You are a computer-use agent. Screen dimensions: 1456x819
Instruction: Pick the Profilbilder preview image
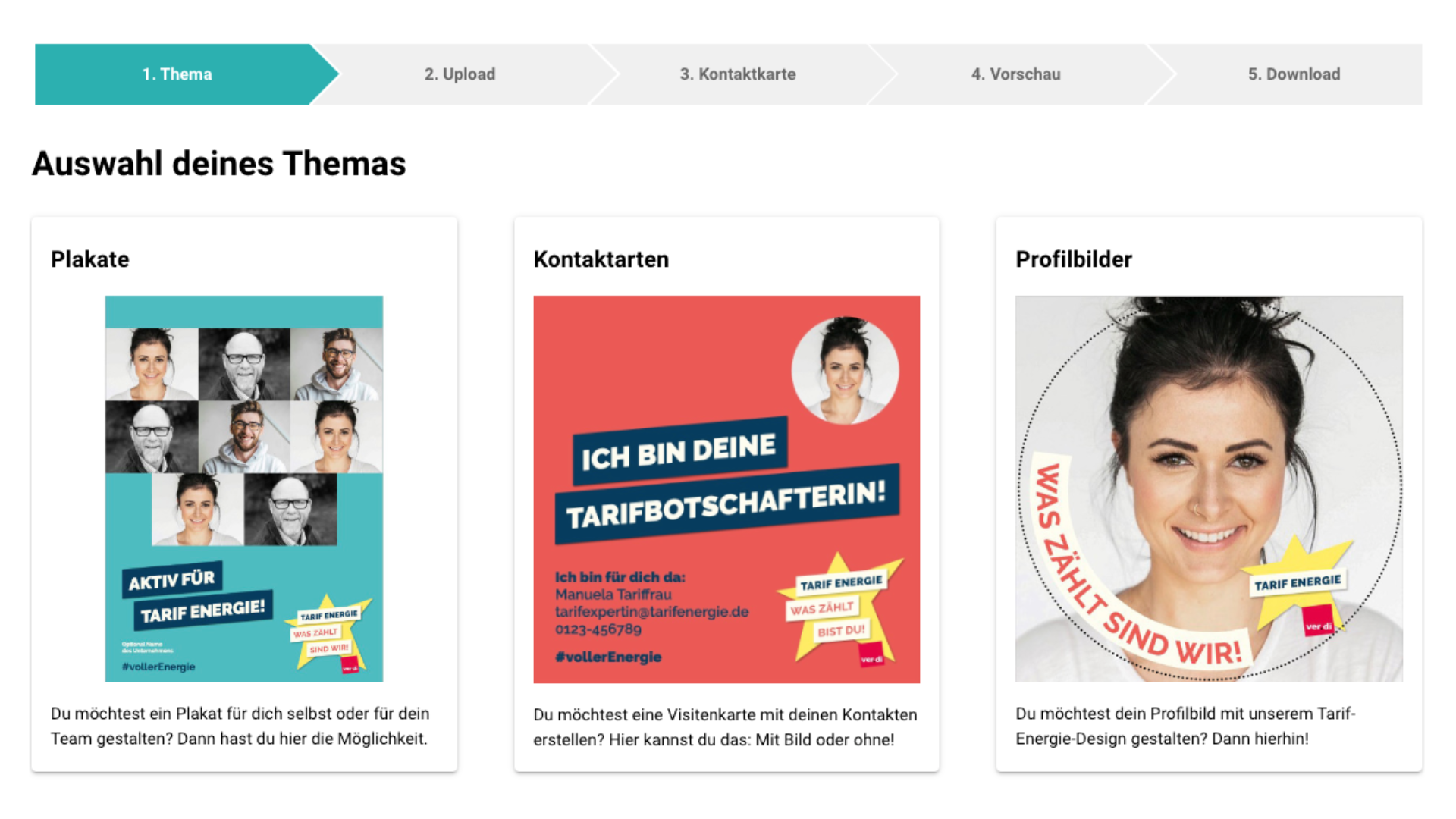tap(1209, 489)
